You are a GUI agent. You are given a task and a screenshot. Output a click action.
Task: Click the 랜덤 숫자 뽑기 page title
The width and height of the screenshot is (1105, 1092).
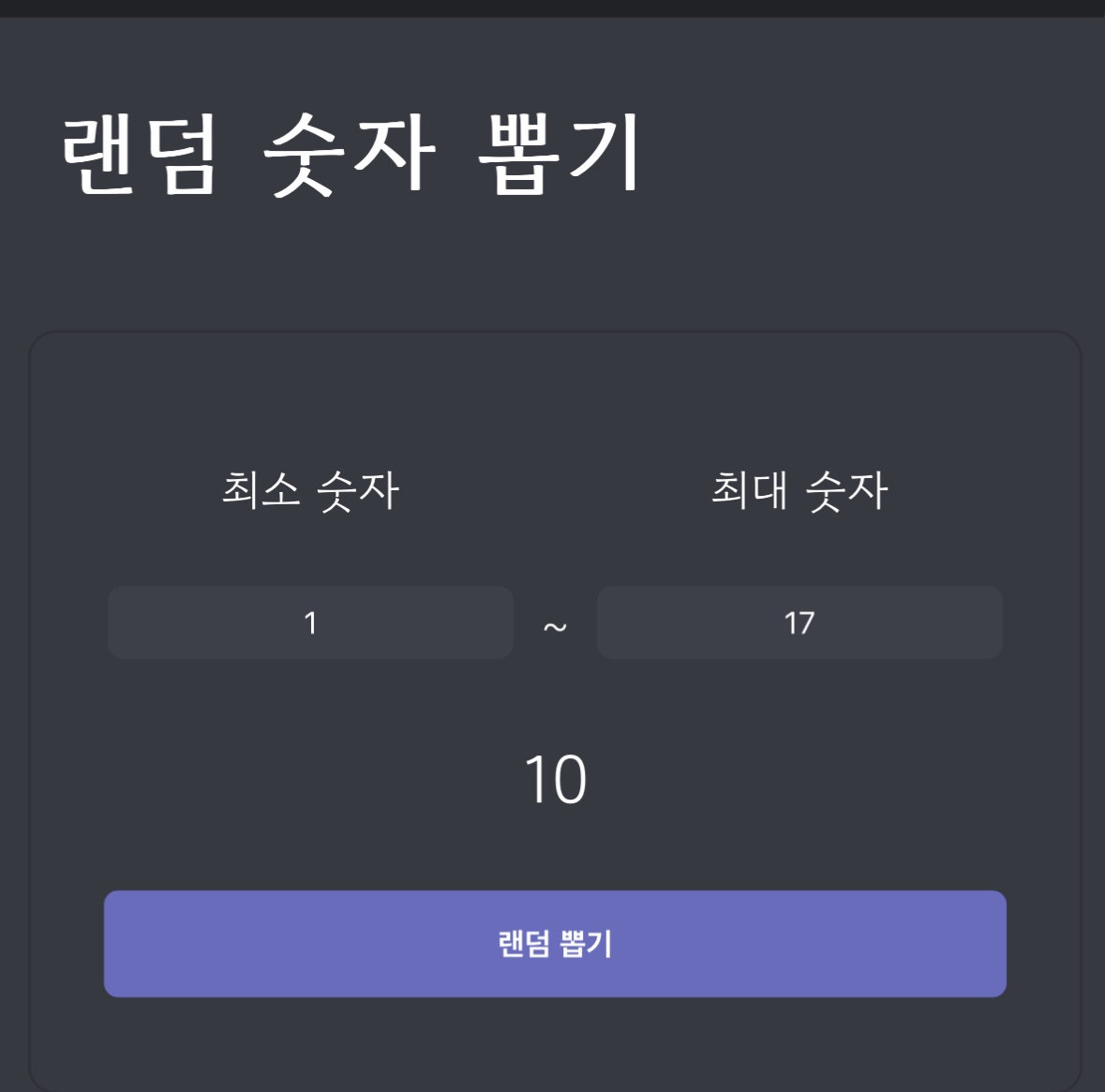351,154
